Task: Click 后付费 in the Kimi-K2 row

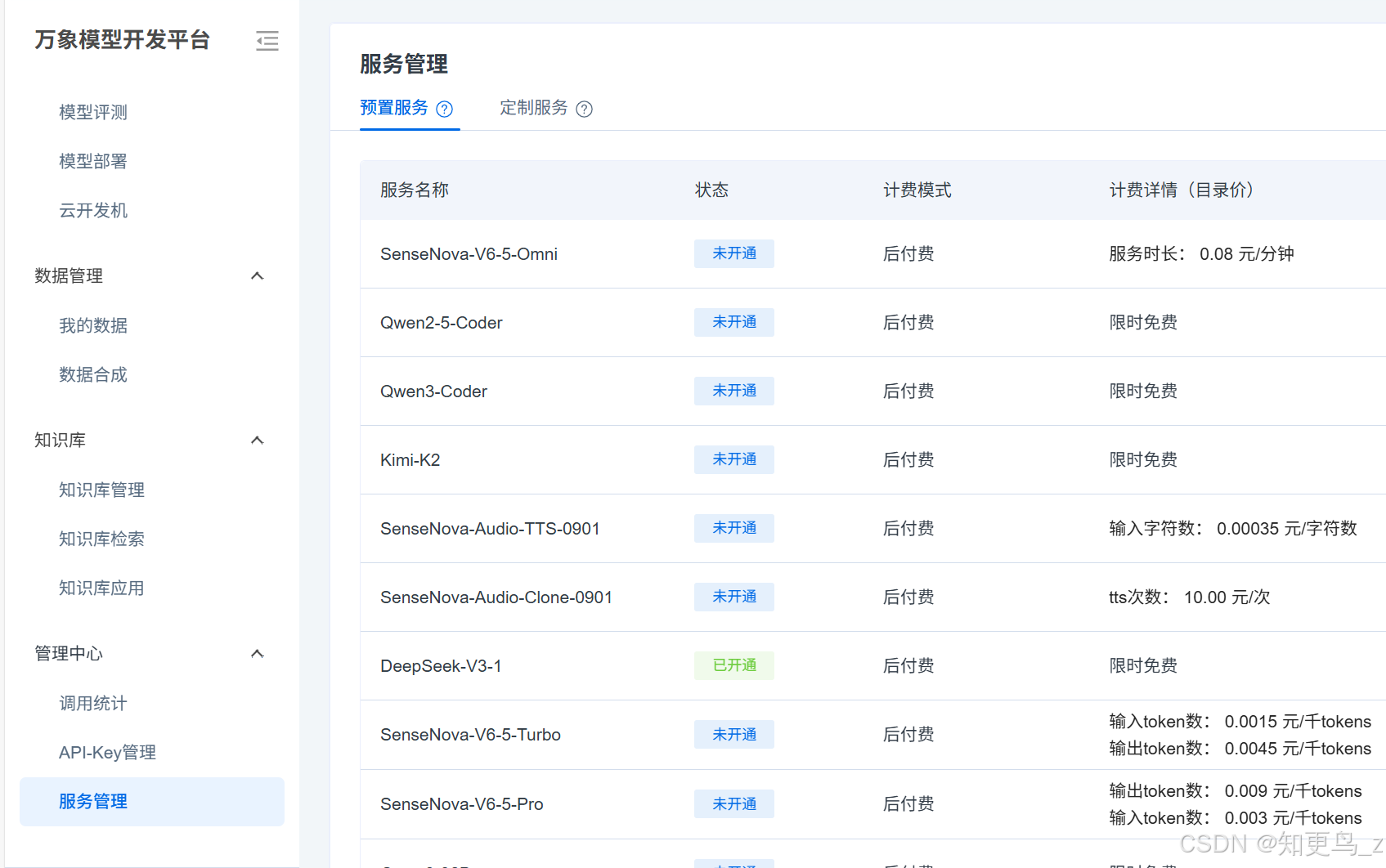Action: pyautogui.click(x=908, y=460)
